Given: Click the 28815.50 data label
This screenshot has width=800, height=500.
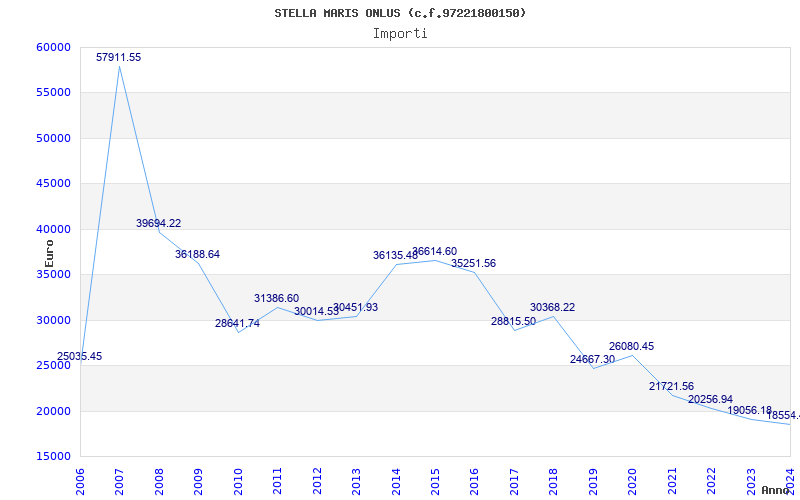Looking at the screenshot, I should (513, 321).
